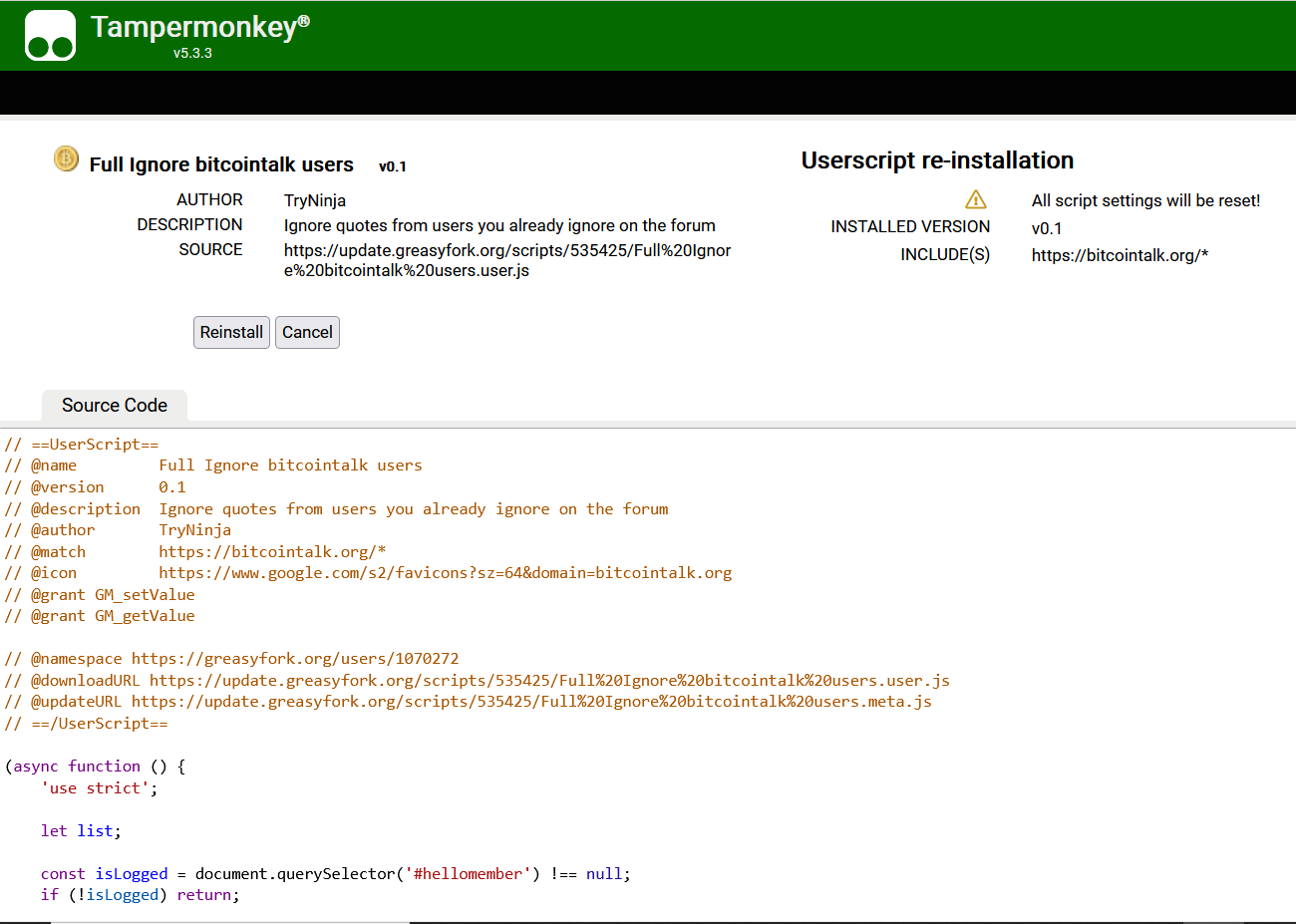This screenshot has height=924, width=1296.
Task: Open the Source Code tab
Action: (115, 406)
